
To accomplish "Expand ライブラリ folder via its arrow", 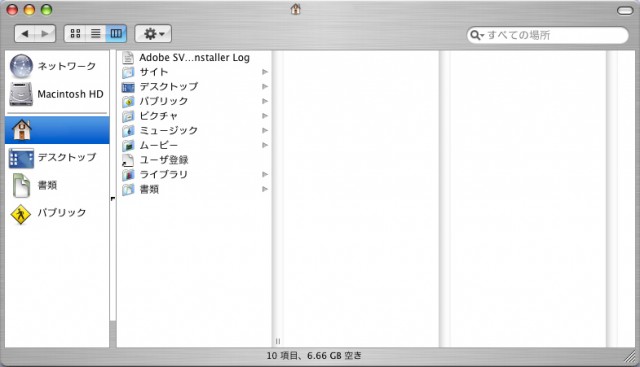I will pos(265,174).
